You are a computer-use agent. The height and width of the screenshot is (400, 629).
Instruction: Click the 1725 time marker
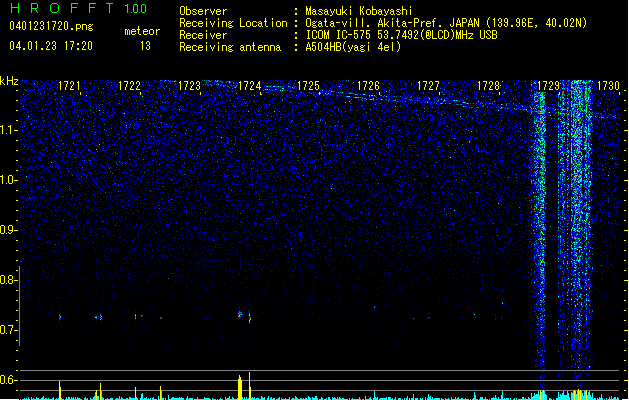pos(308,85)
